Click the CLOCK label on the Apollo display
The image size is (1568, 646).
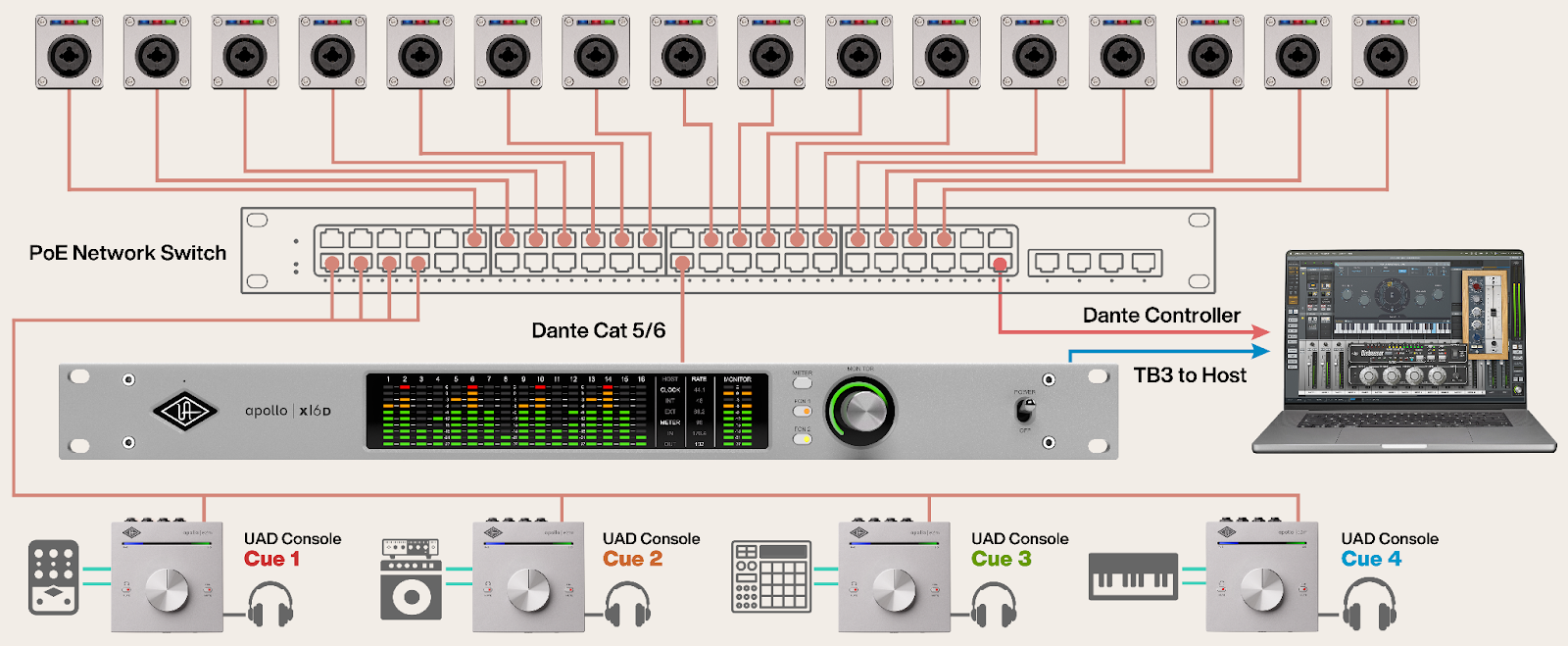[x=670, y=389]
